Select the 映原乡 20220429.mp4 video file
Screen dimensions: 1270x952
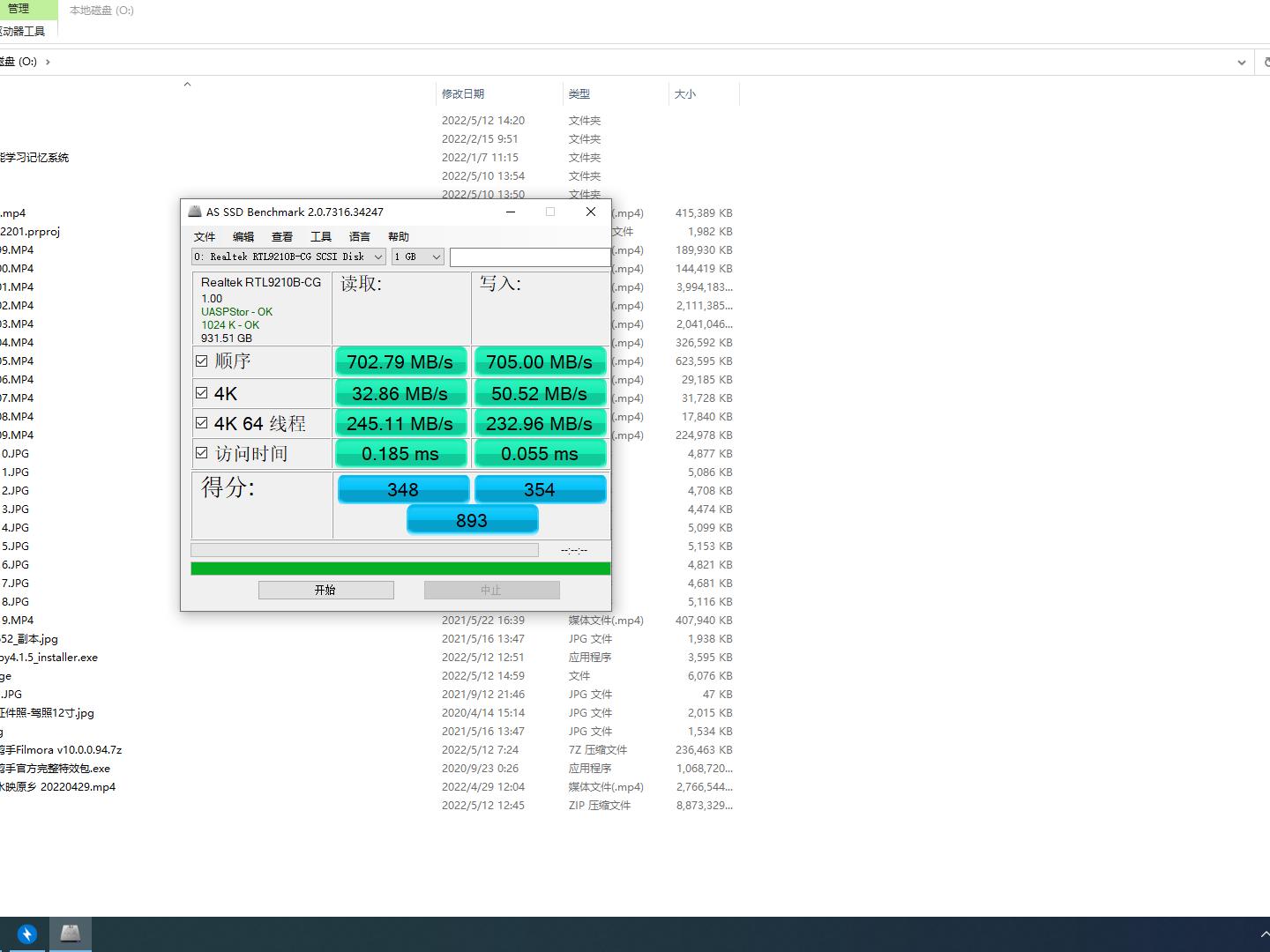pos(57,787)
